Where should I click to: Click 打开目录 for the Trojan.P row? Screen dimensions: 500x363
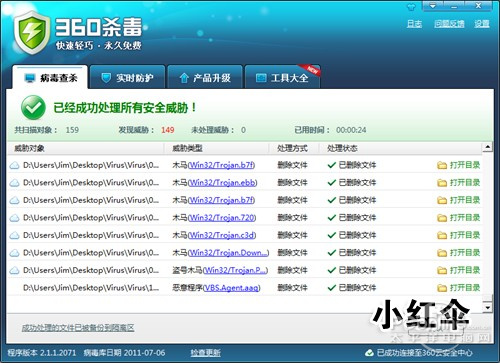pos(465,270)
